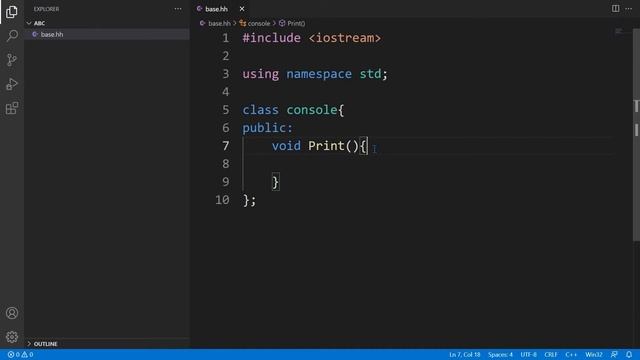Image resolution: width=640 pixels, height=360 pixels.
Task: Change Spaces: 4 indentation setting
Action: (x=500, y=354)
